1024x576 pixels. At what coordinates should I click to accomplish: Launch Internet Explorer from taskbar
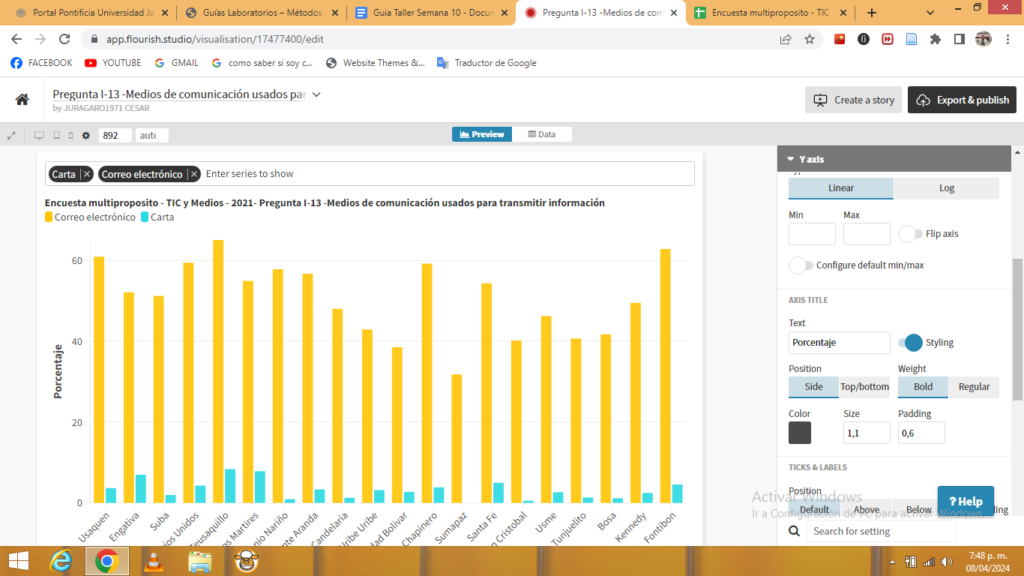pos(61,561)
